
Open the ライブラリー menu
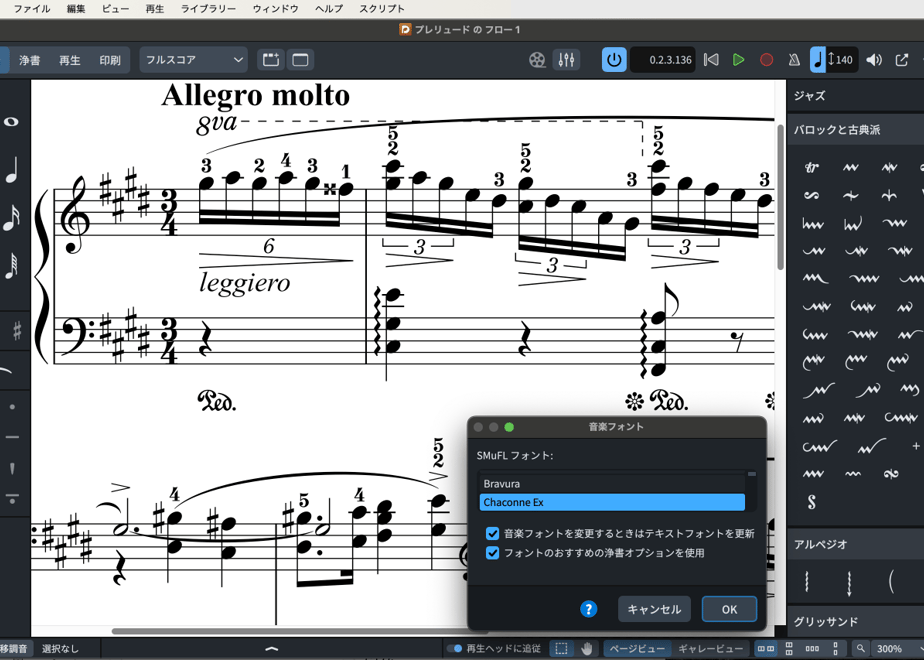(x=208, y=9)
